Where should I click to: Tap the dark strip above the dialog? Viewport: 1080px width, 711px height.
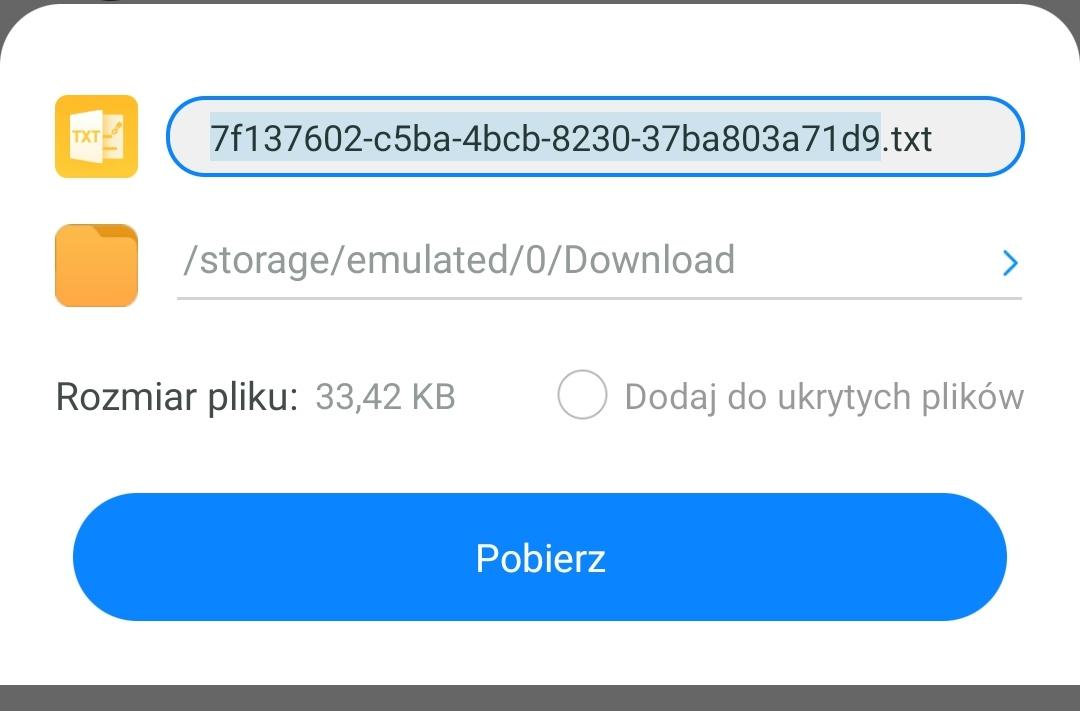pos(540,3)
